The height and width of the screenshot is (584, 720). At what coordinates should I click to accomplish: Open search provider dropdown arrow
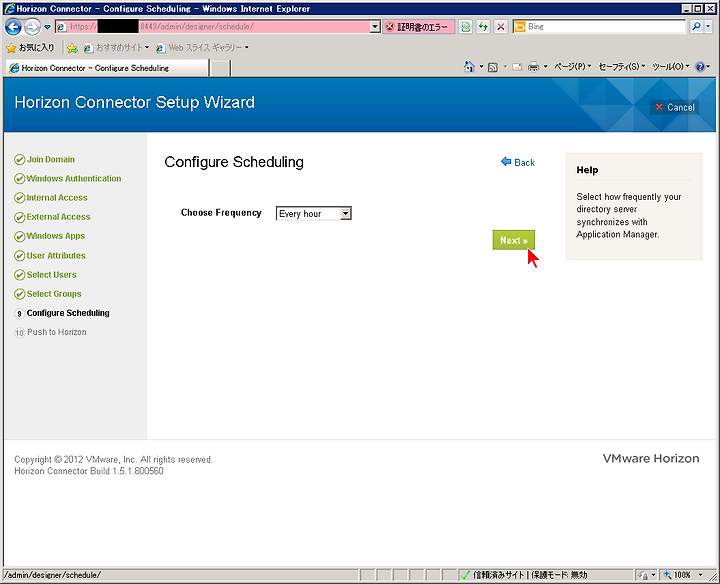[x=708, y=27]
